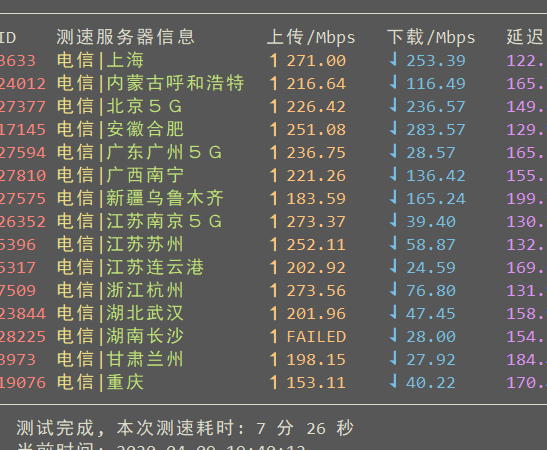Screen dimensions: 547x450
Task: Select the upload value 216.64
Action: click(316, 84)
